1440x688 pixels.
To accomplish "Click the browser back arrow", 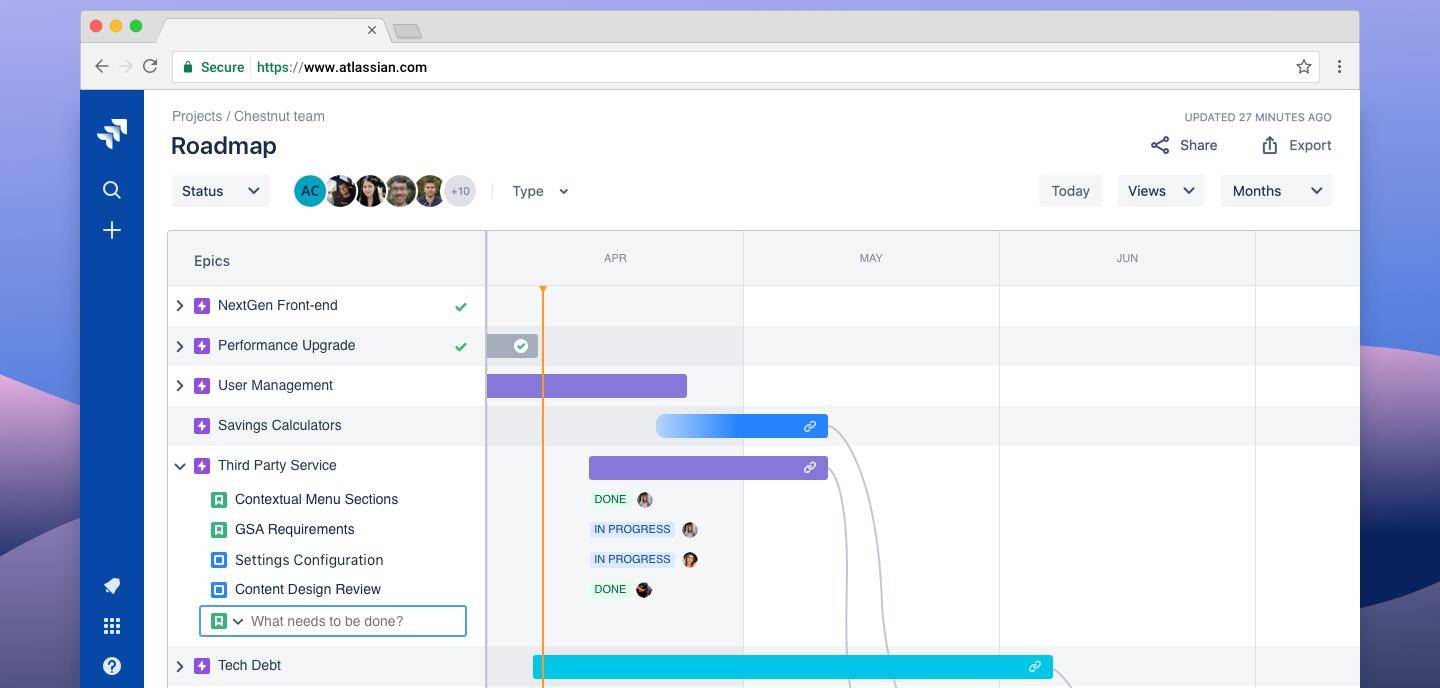I will click(102, 67).
